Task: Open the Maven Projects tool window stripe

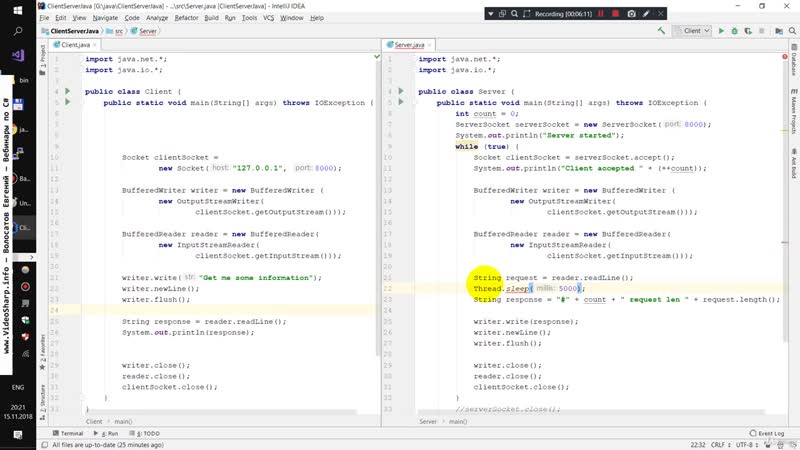Action: point(794,111)
